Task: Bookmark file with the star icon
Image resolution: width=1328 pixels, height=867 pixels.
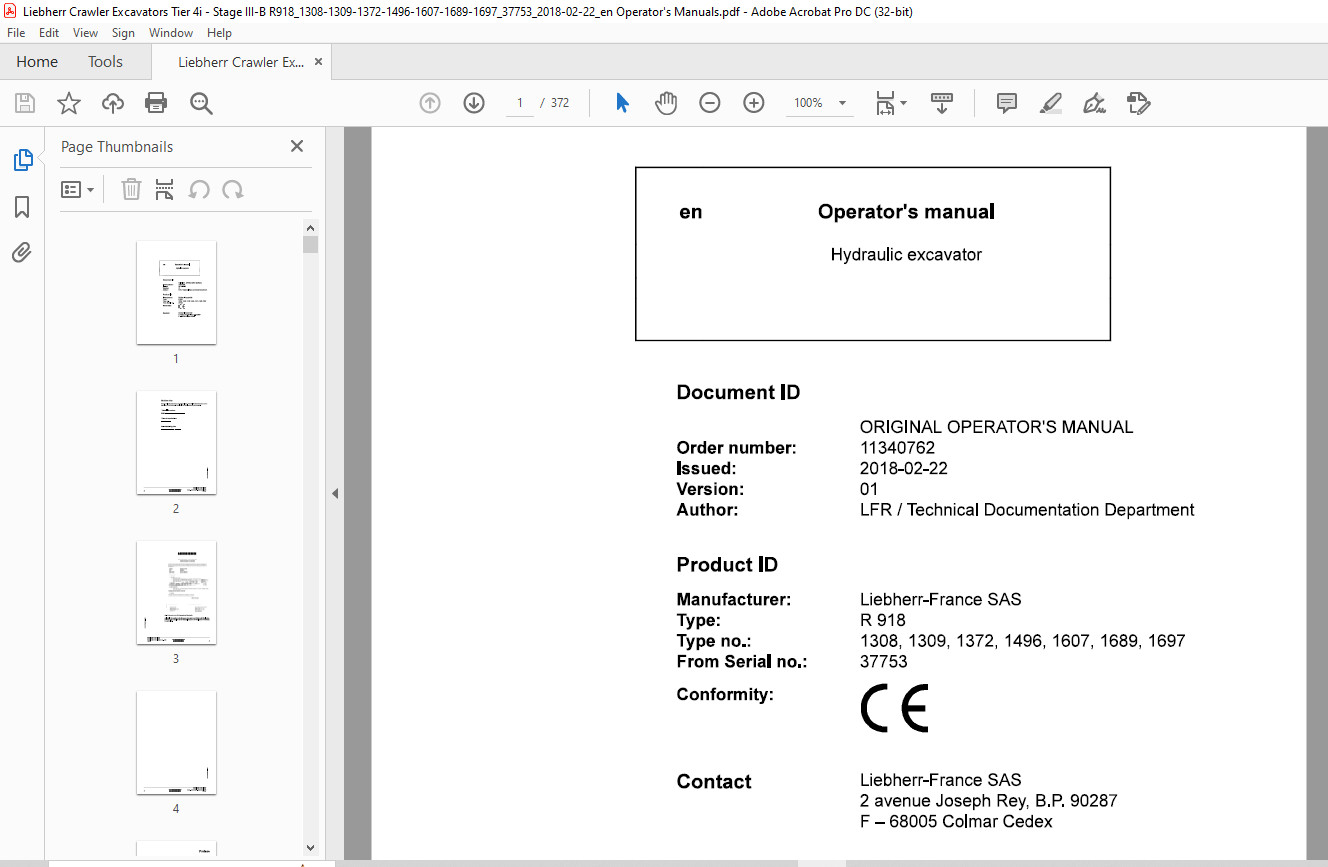Action: click(68, 103)
